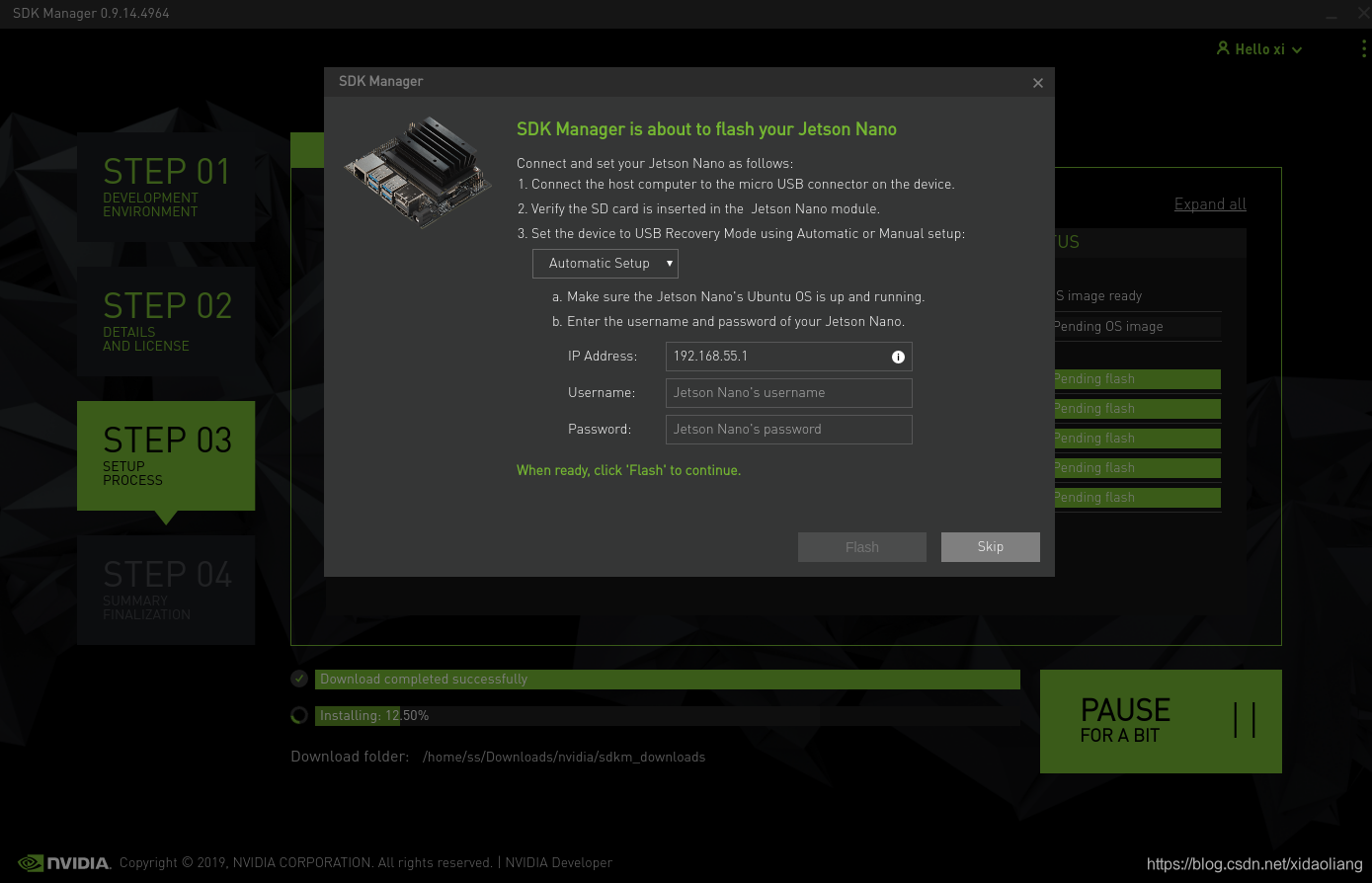Click the SDK Manager dialog title text
The image size is (1372, 883).
point(381,81)
